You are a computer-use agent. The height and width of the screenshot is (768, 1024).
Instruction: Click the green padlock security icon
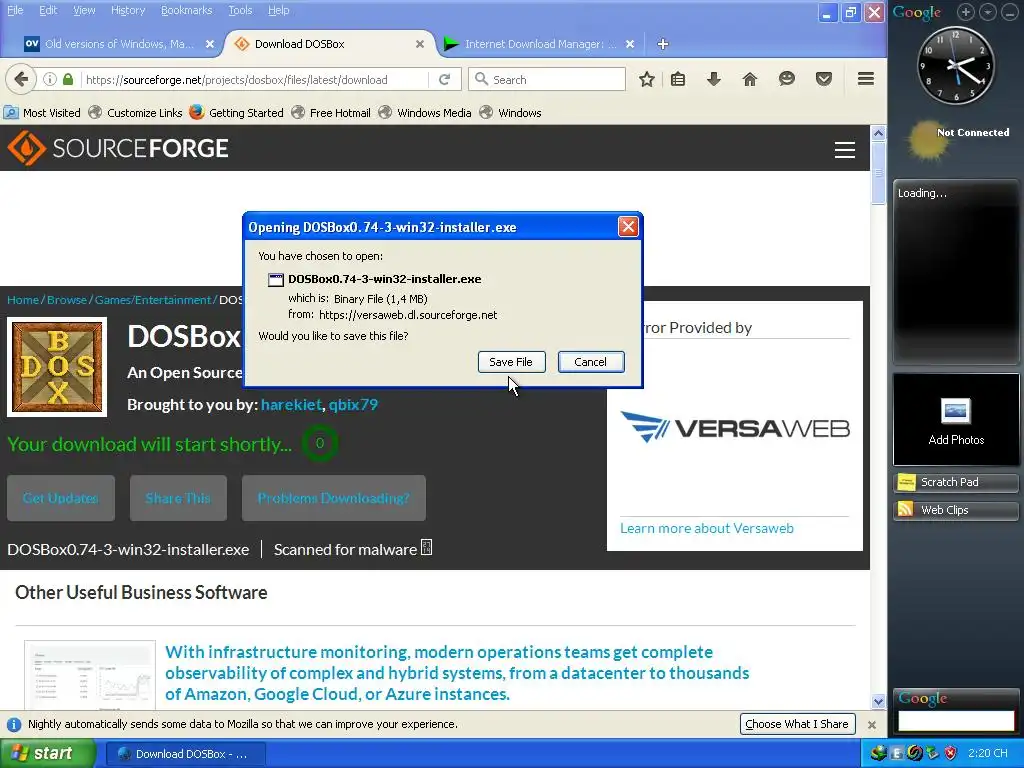tap(68, 80)
